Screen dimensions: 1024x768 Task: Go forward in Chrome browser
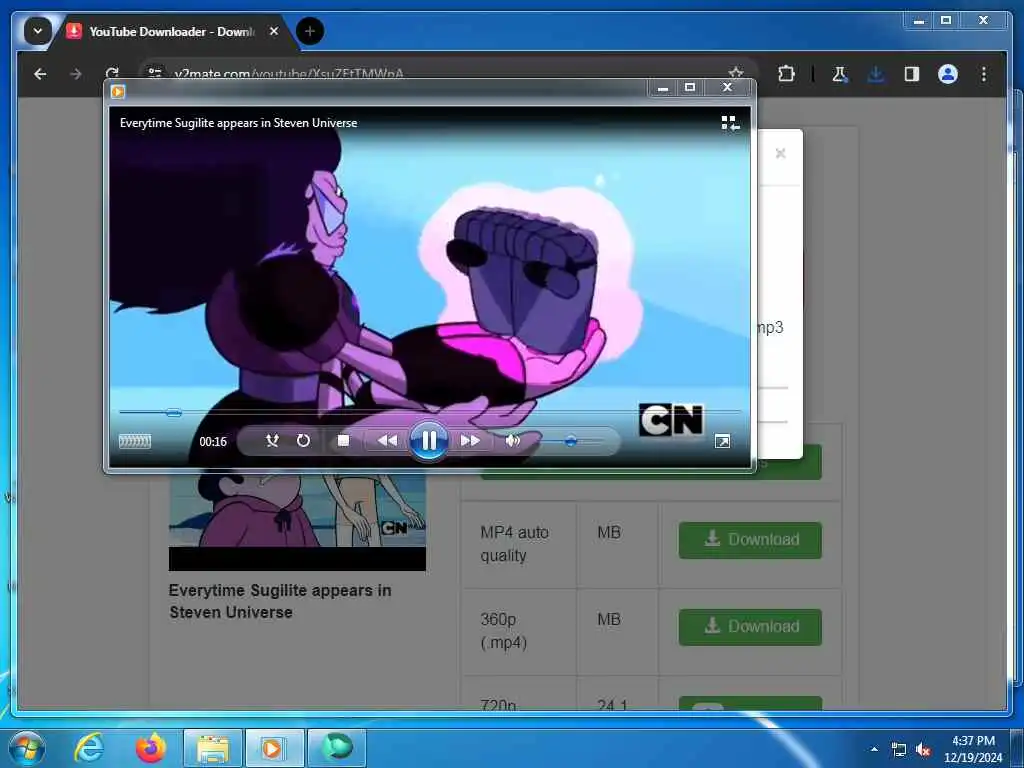[x=76, y=74]
